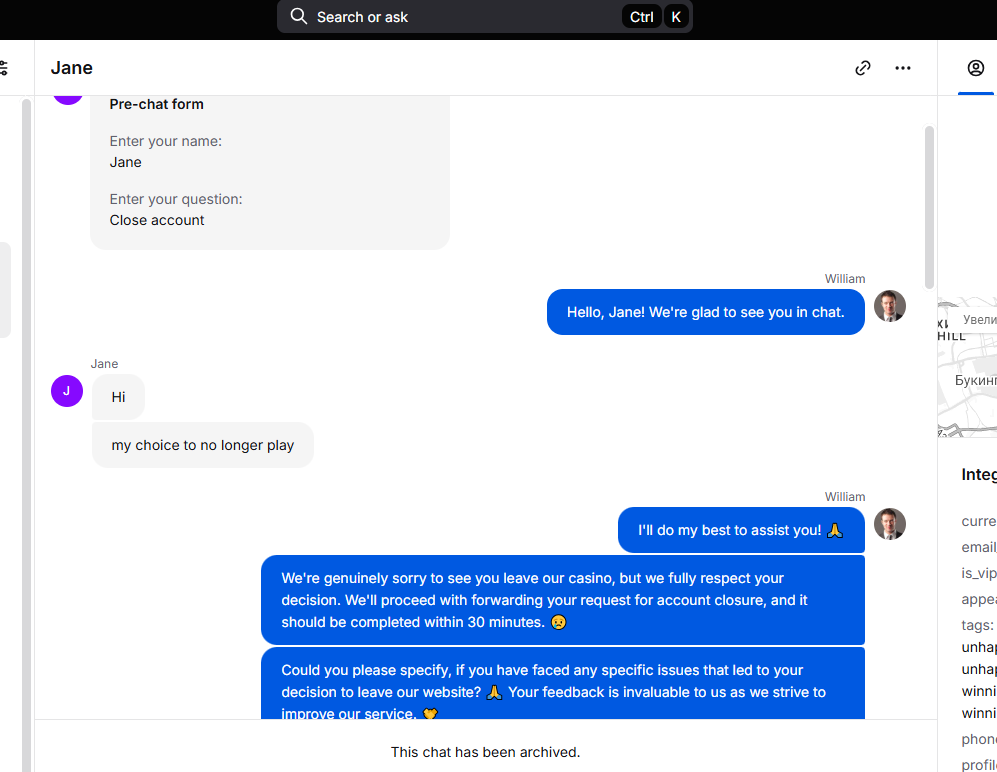This screenshot has width=997, height=772.
Task: Select the Pre-chat form message bubble
Action: click(x=270, y=172)
